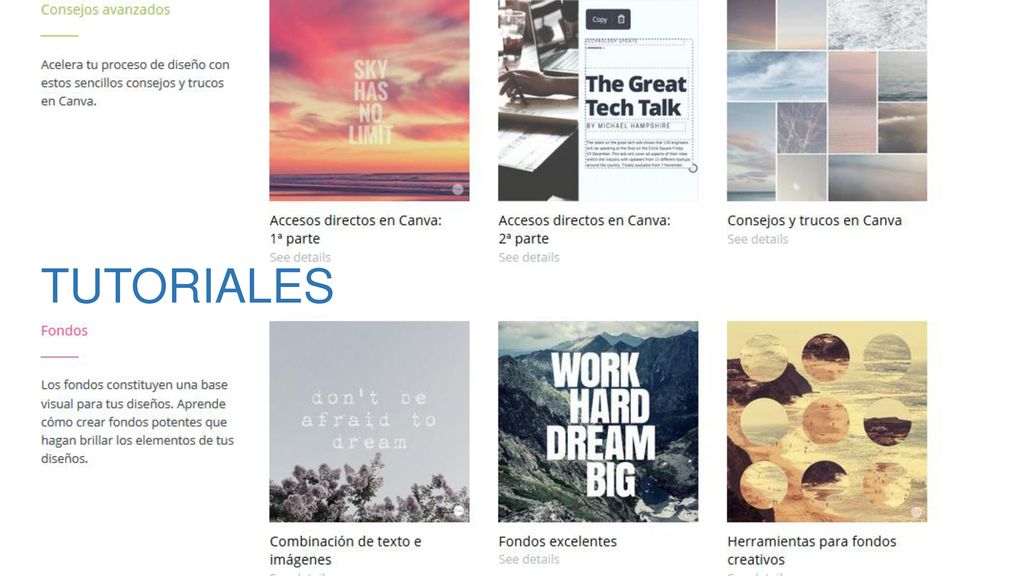1024x576 pixels.
Task: Click the Copy button on Tech Talk thumbnail
Action: (600, 20)
